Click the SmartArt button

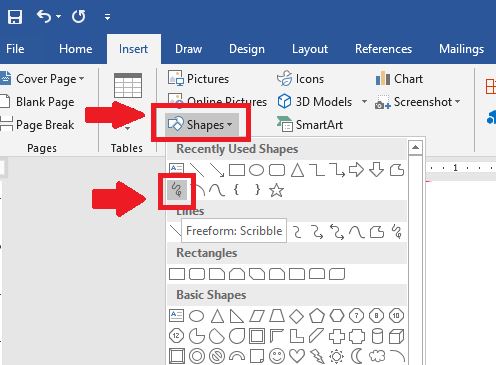click(310, 125)
